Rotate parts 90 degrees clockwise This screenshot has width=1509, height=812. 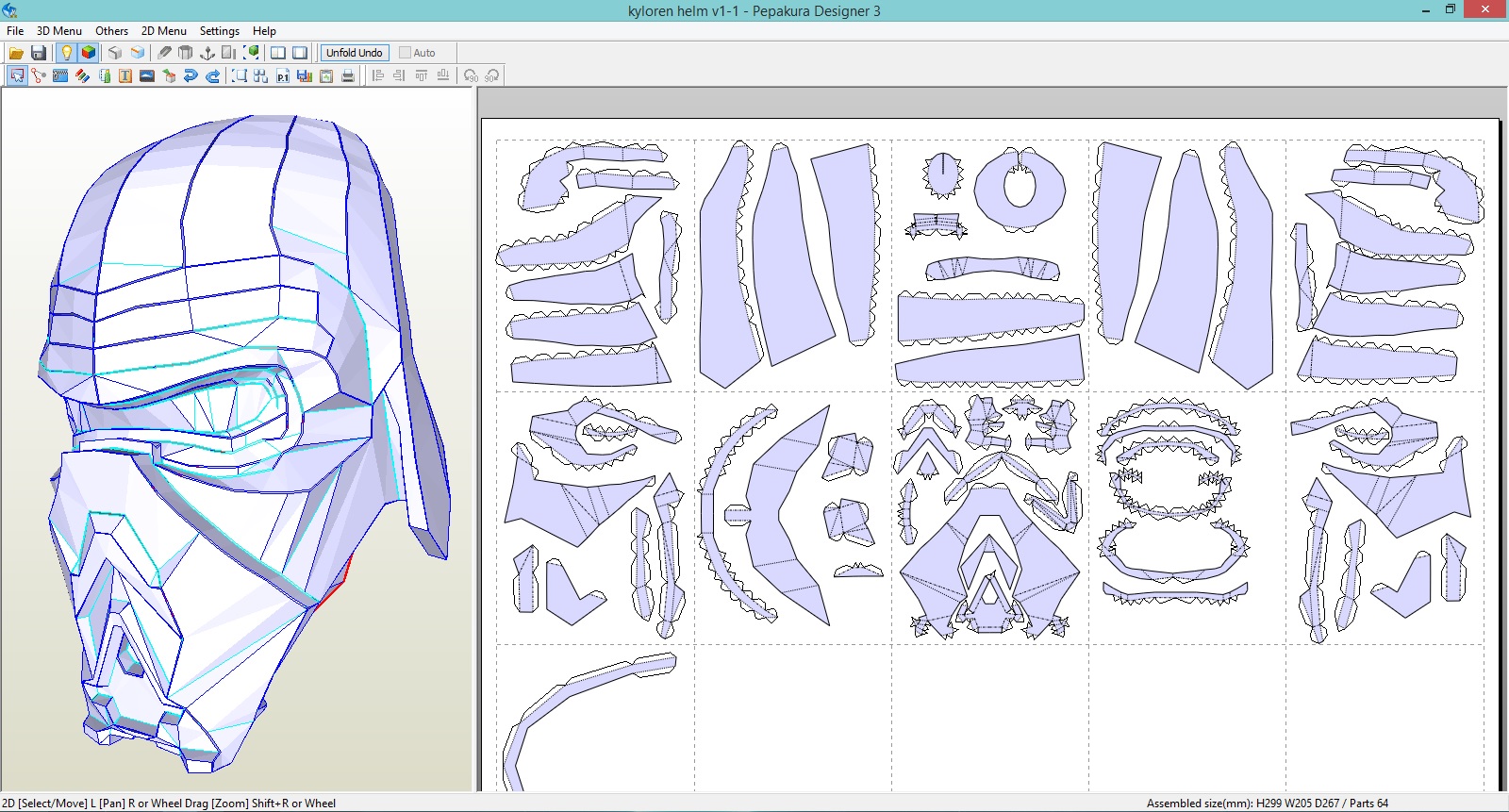click(492, 75)
